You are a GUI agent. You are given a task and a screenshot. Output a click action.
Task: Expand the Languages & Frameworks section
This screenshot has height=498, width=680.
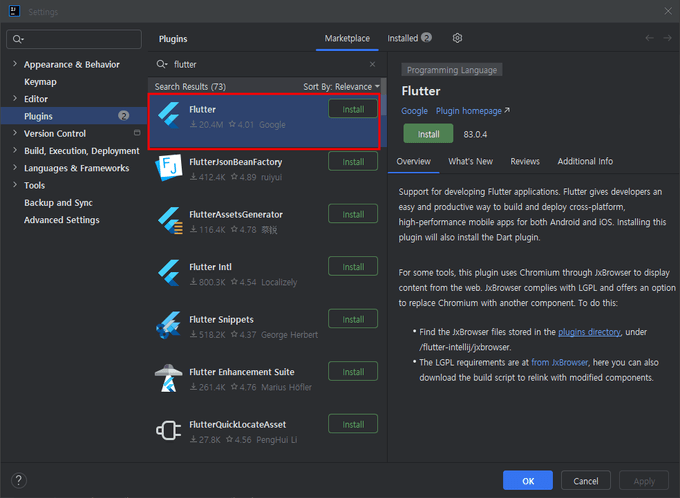14,168
